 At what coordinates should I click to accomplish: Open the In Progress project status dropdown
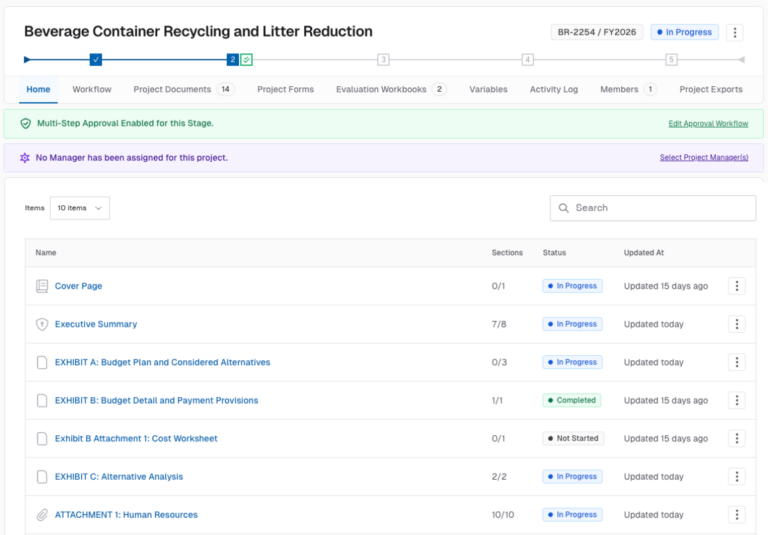click(x=684, y=32)
